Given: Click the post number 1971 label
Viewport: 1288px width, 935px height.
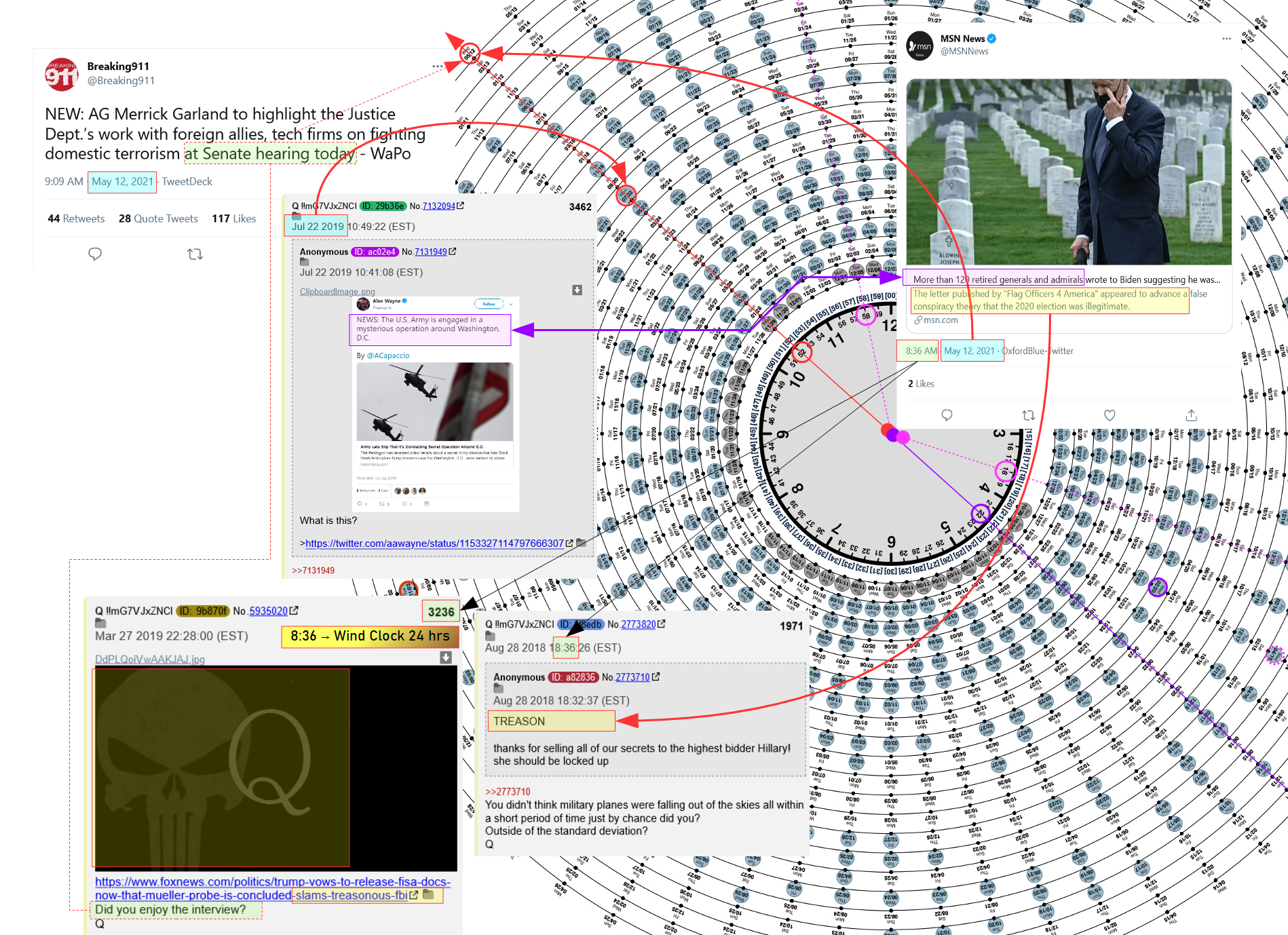Looking at the screenshot, I should point(791,626).
